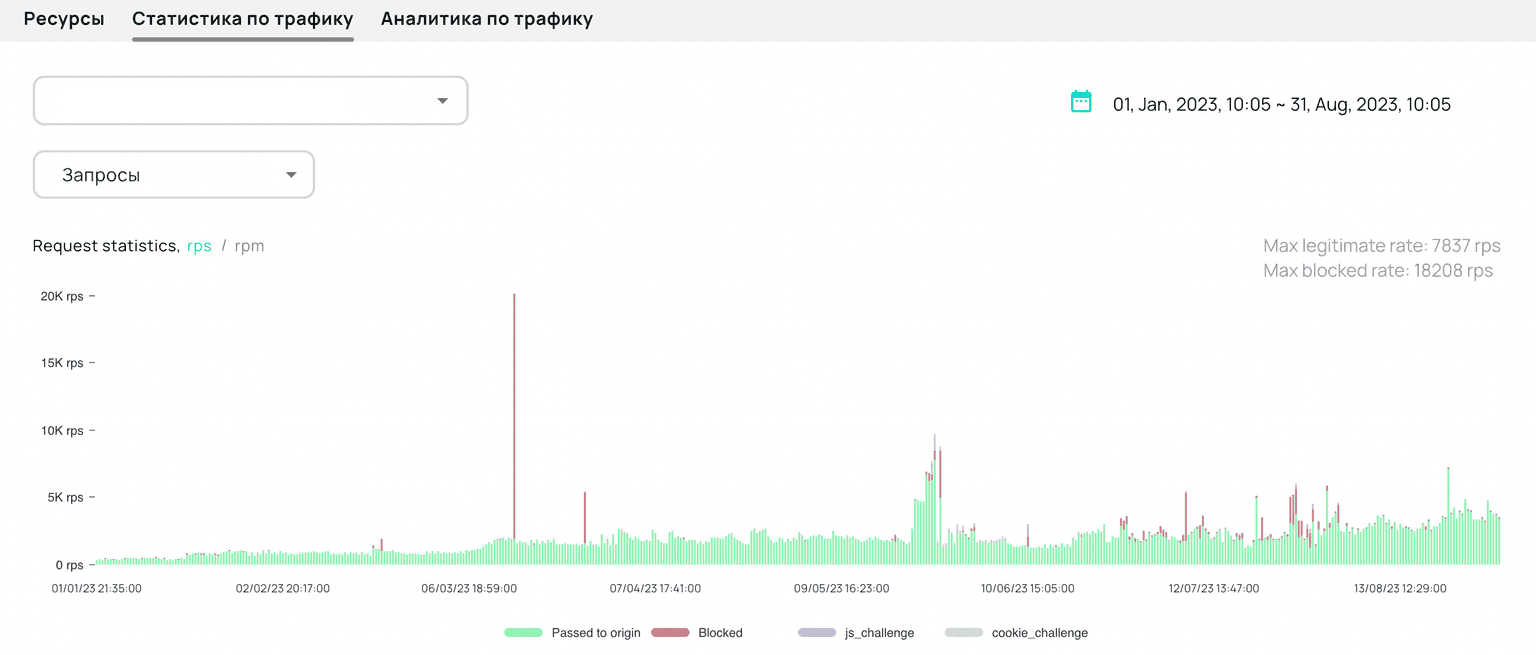Switch chart units to rpm
The width and height of the screenshot is (1536, 655).
(249, 246)
